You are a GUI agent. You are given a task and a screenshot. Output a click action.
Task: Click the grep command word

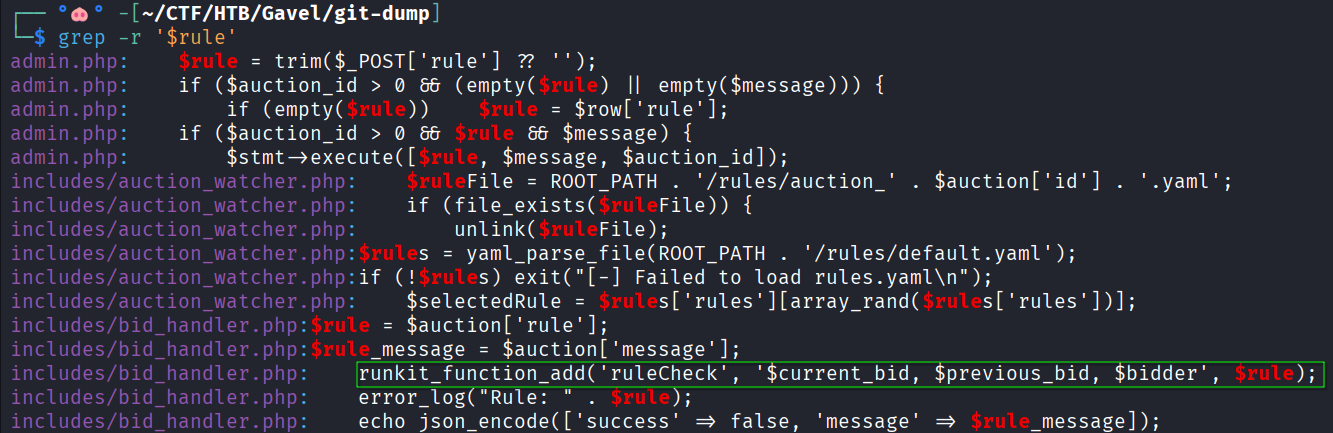click(81, 37)
